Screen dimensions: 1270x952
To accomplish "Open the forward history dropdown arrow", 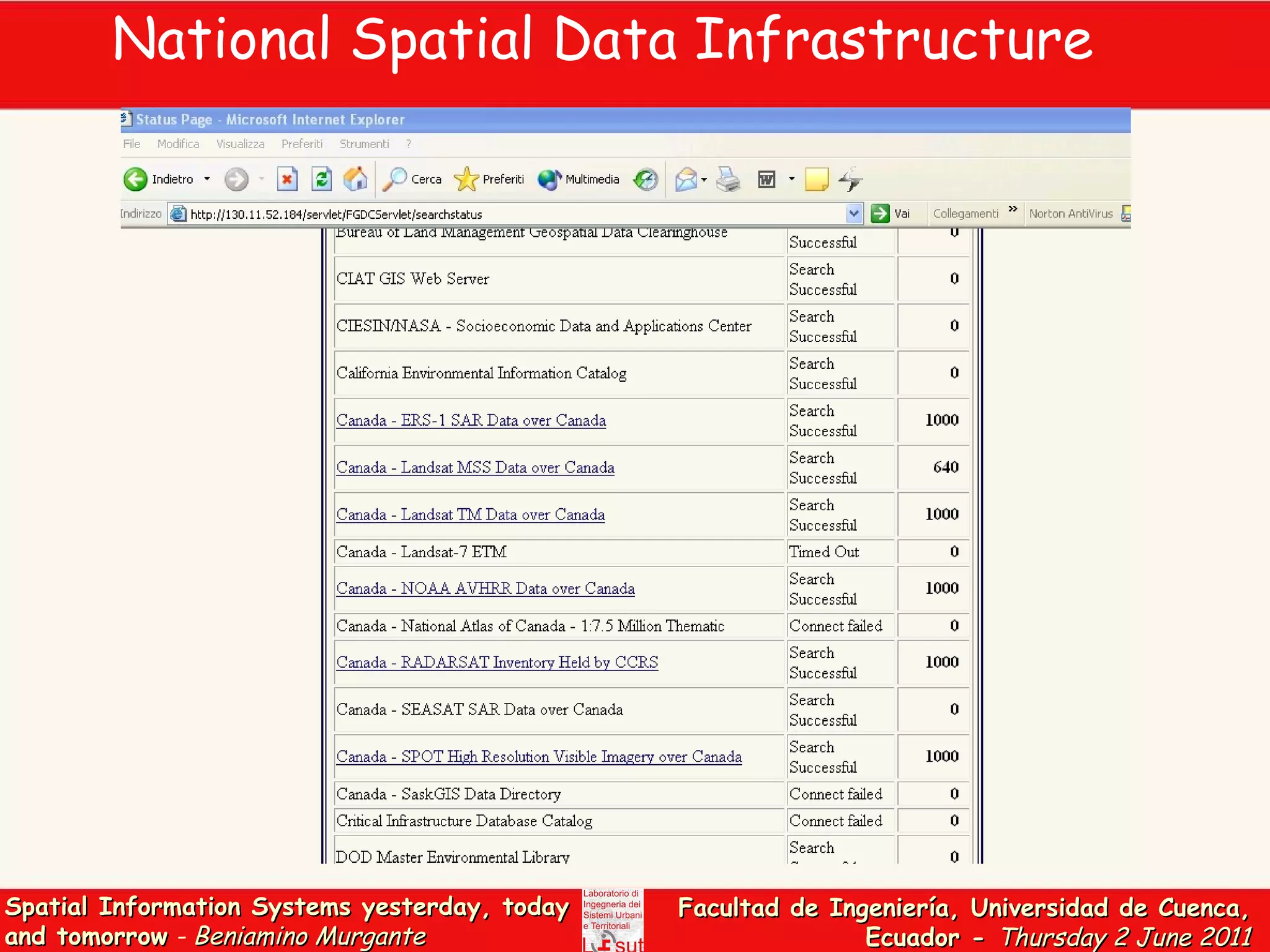I will coord(262,179).
